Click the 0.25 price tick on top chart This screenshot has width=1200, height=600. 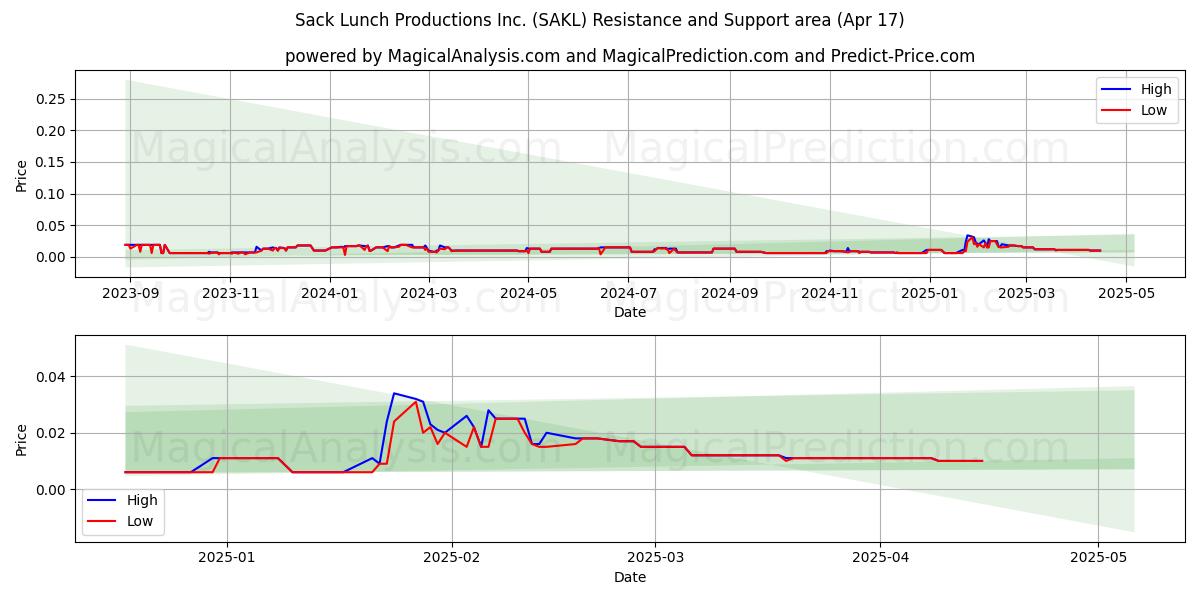(x=51, y=99)
